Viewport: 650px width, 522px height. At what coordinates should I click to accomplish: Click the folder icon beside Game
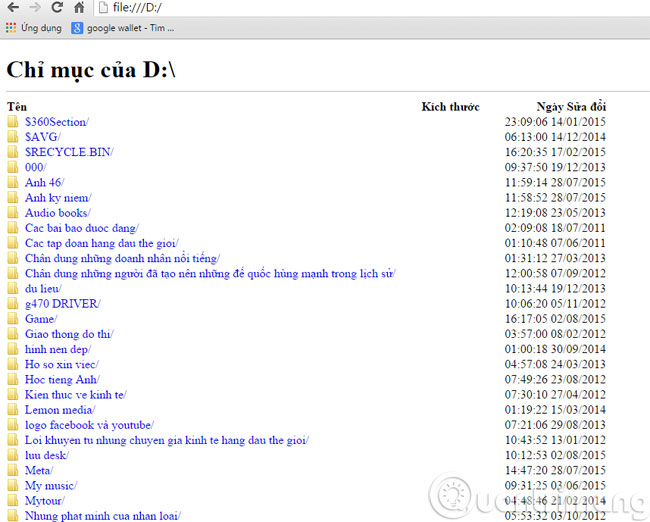click(13, 319)
